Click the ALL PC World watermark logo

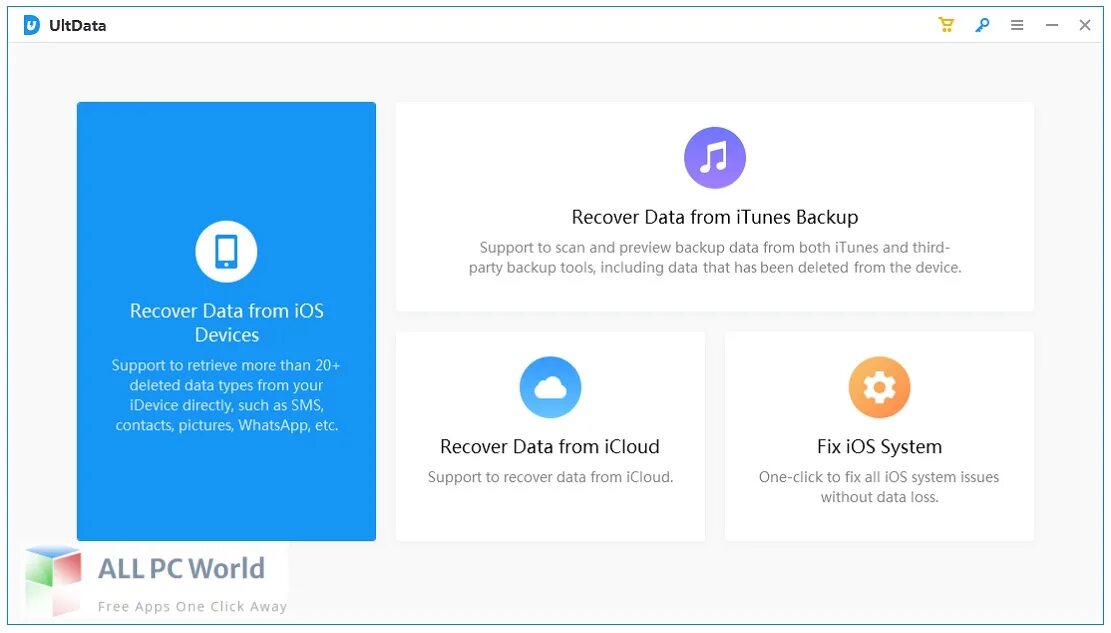click(150, 578)
